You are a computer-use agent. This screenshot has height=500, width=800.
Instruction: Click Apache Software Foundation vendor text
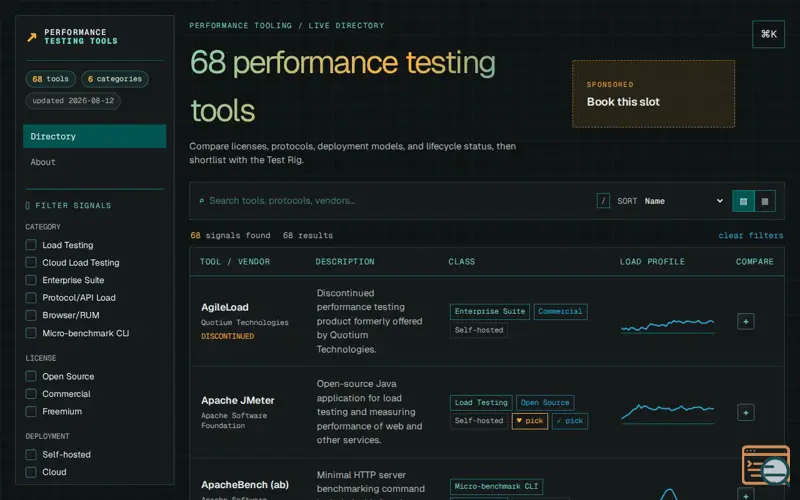pyautogui.click(x=234, y=420)
